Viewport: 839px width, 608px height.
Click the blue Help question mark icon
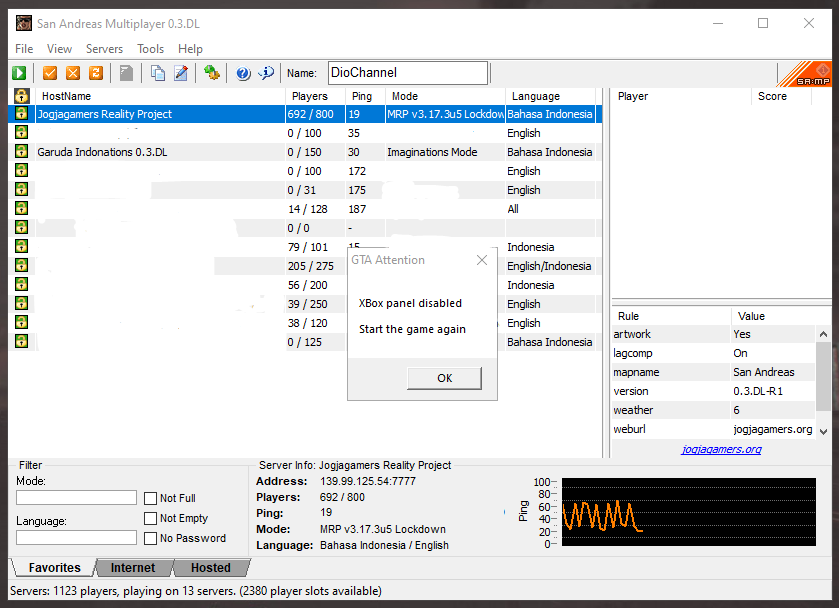point(243,73)
